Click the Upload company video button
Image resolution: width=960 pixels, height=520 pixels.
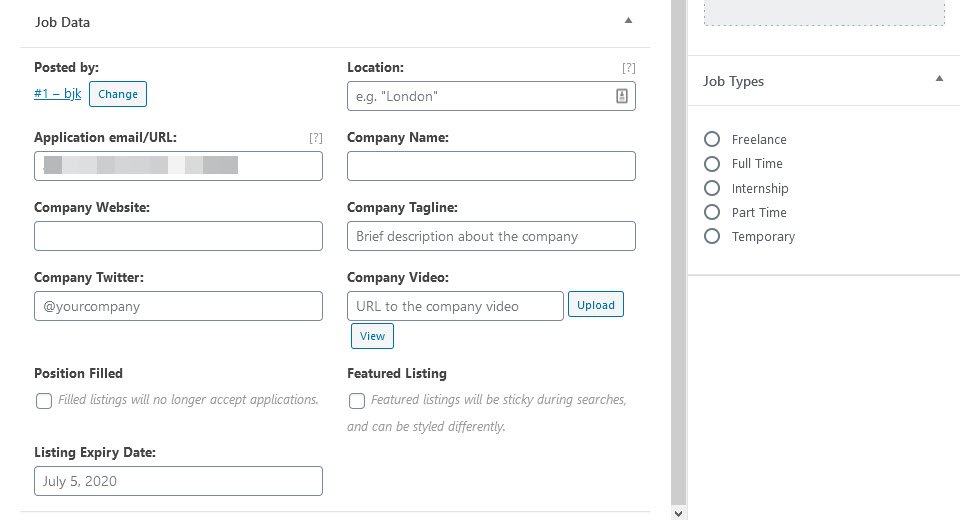596,304
